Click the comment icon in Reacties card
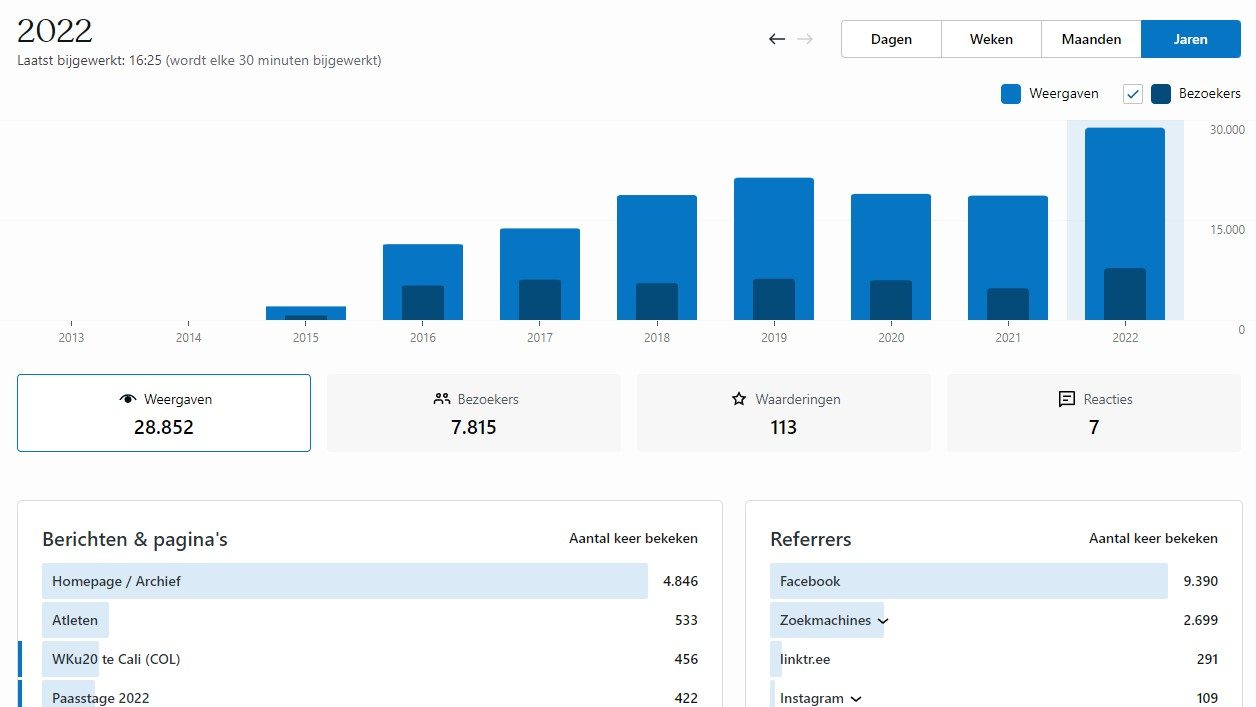 tap(1067, 399)
